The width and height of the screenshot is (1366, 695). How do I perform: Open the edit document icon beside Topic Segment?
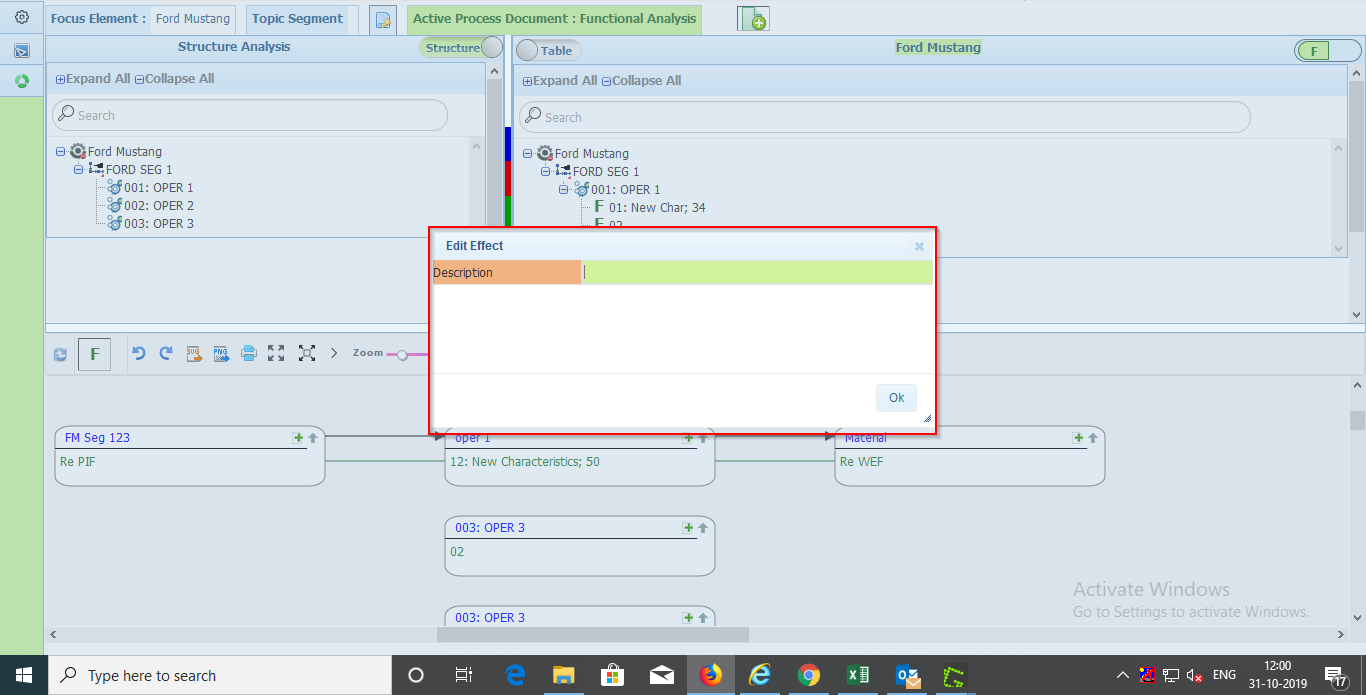(382, 20)
